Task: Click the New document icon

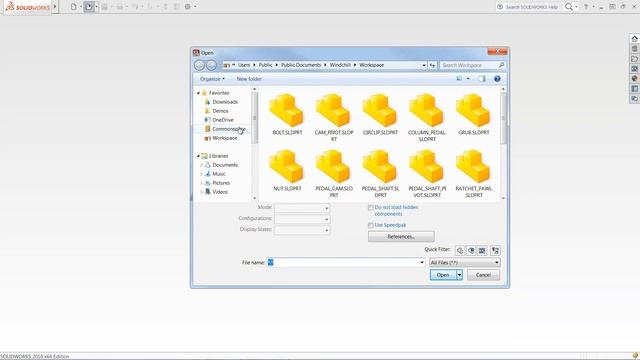Action: tap(73, 7)
